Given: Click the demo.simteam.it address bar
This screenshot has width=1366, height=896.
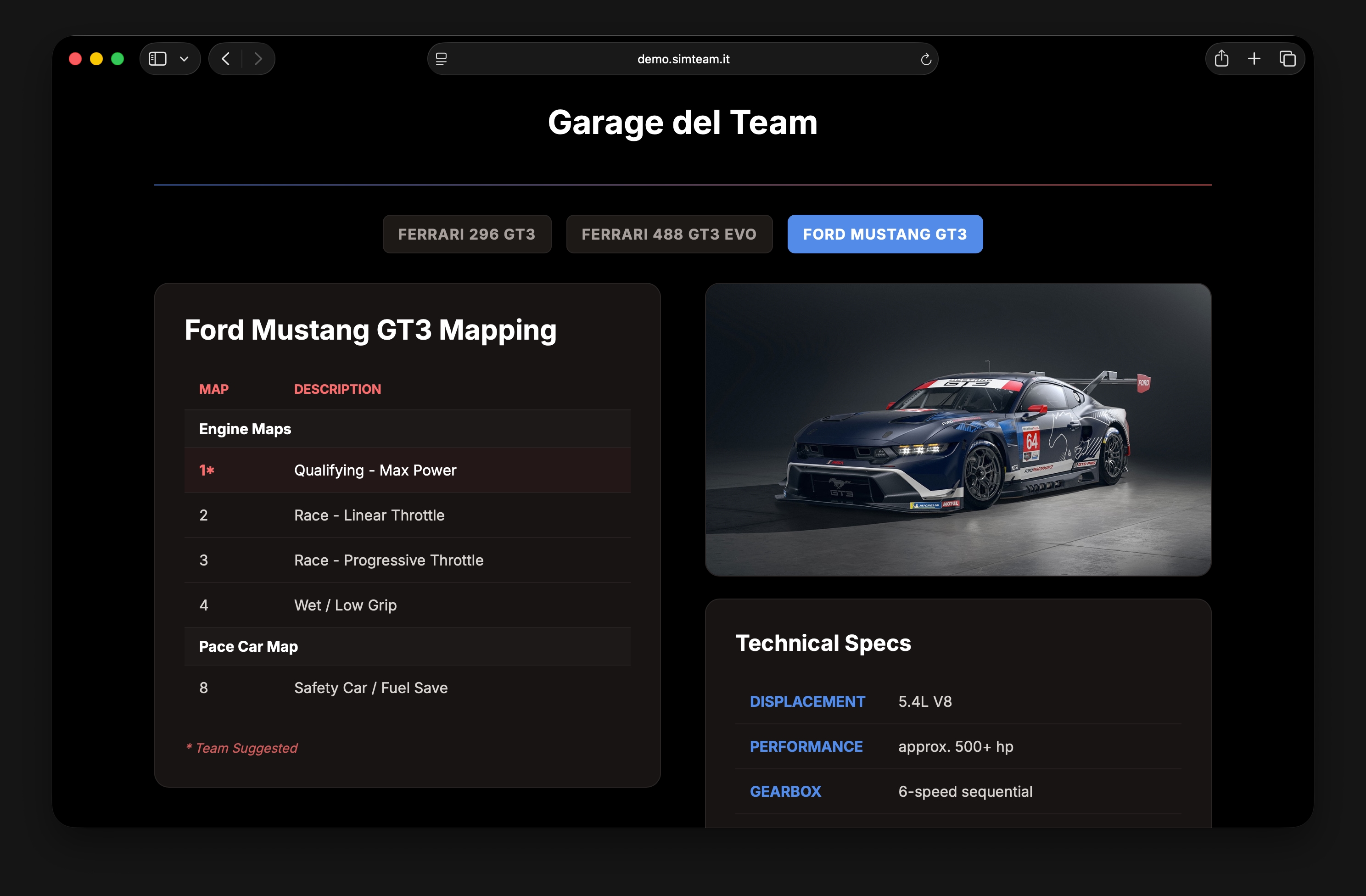Looking at the screenshot, I should (x=683, y=58).
